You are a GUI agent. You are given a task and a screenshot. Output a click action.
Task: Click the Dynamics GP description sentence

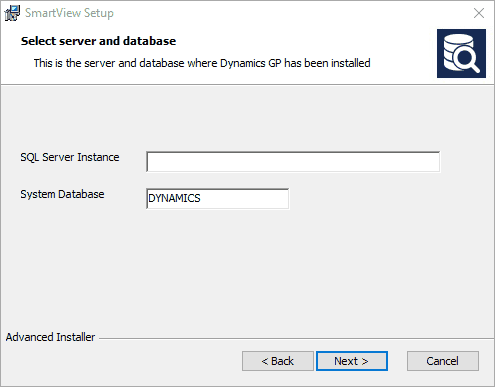coord(202,63)
